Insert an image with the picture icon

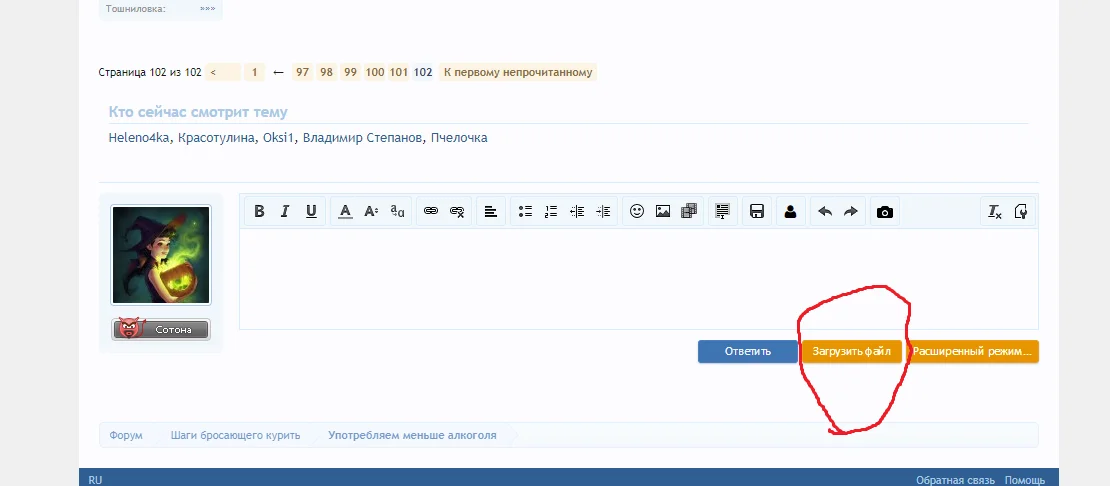663,212
